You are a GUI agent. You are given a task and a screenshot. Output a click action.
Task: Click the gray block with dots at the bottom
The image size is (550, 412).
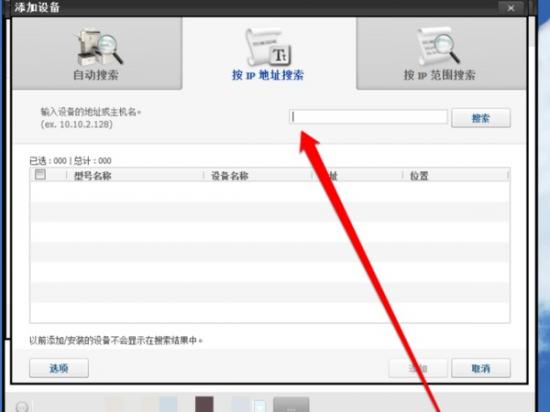pyautogui.click(x=291, y=405)
